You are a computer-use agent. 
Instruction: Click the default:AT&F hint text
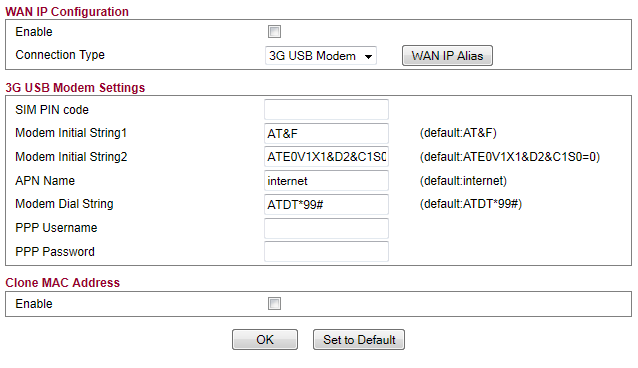click(x=458, y=133)
